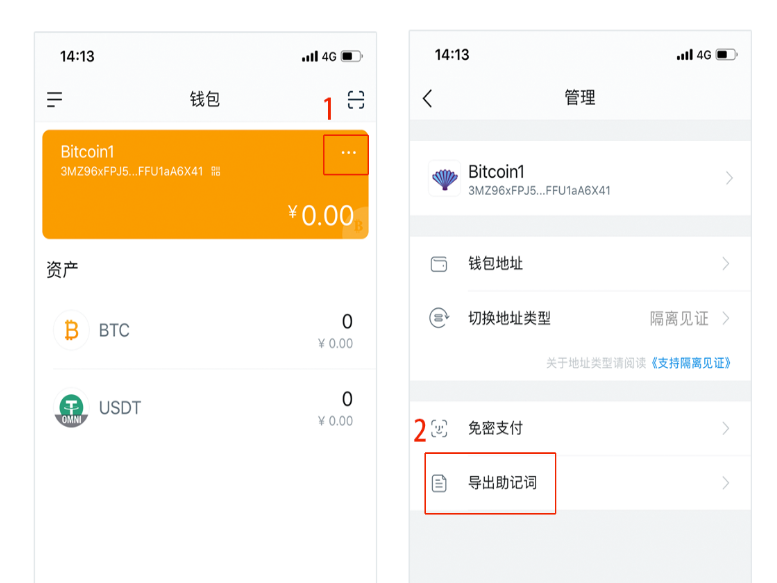
Task: Tap the switch address type icon
Action: coord(439,318)
